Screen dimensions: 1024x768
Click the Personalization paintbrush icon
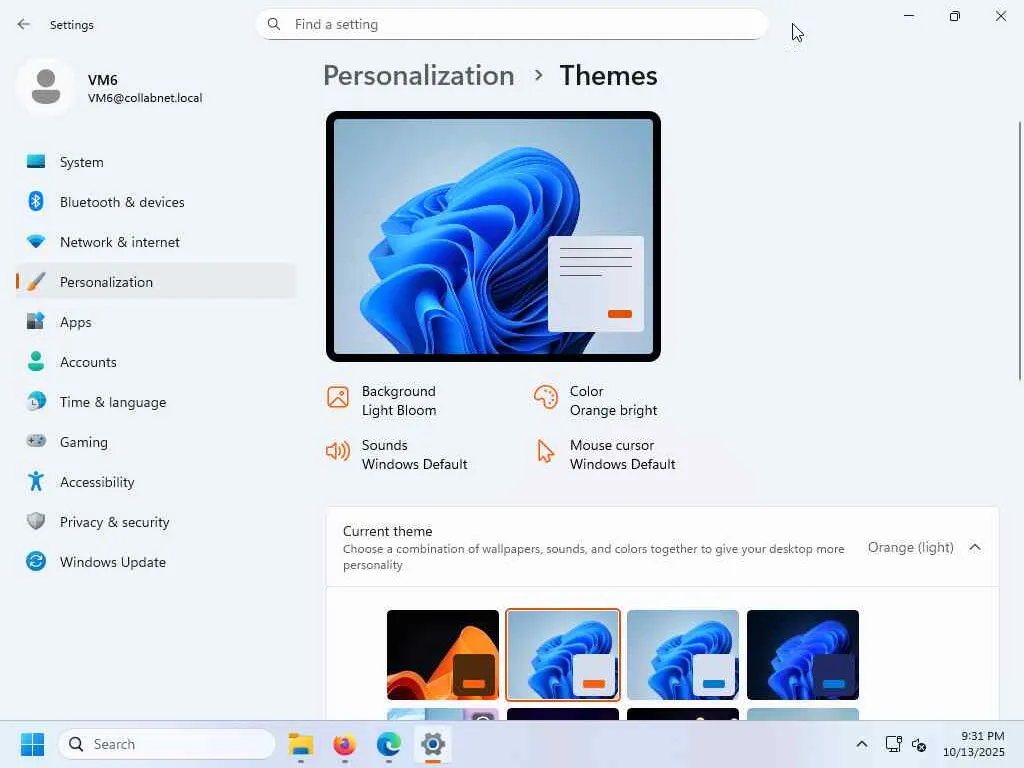36,281
